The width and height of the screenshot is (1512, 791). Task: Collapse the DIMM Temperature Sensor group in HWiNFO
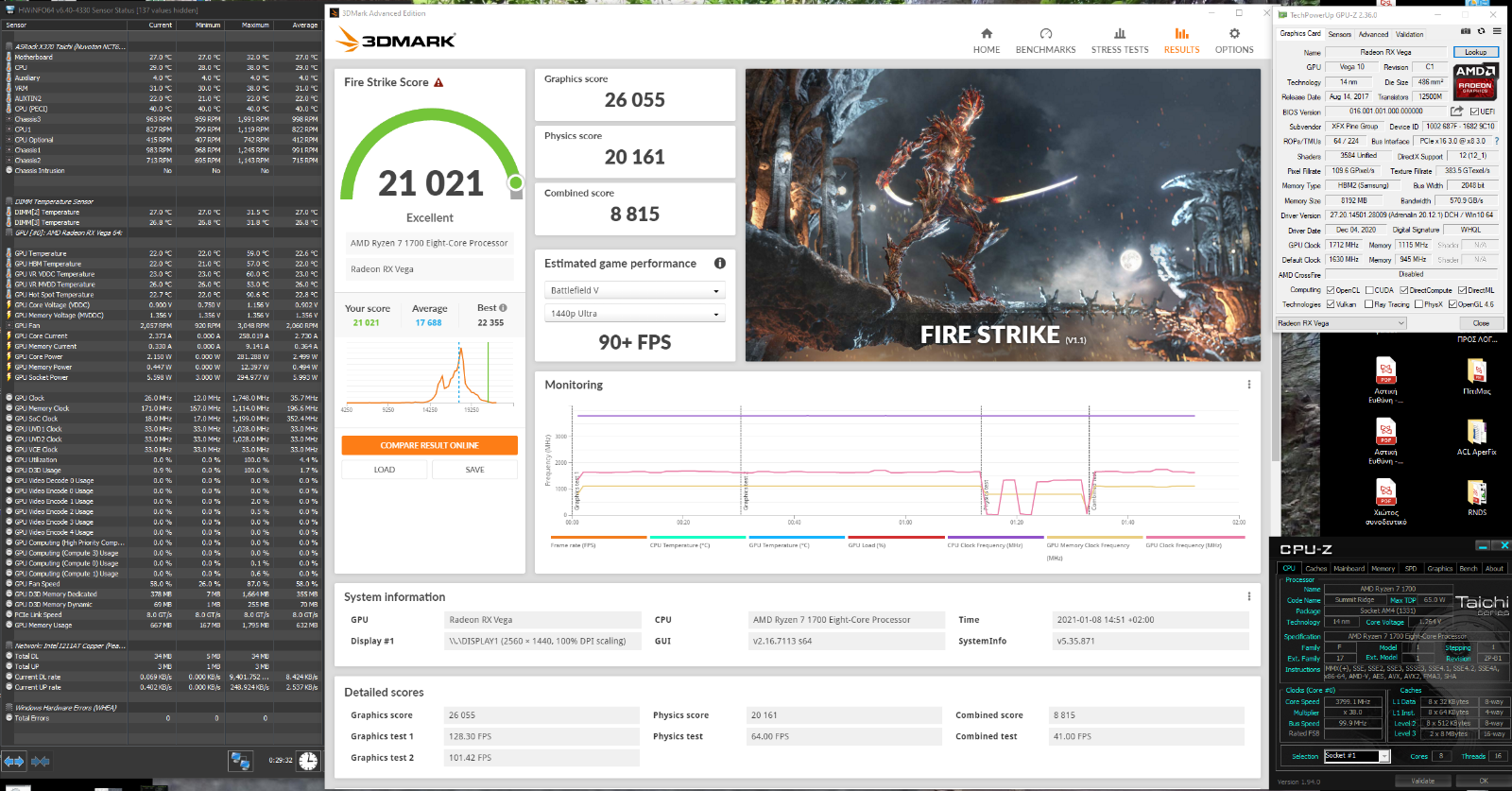(9, 201)
